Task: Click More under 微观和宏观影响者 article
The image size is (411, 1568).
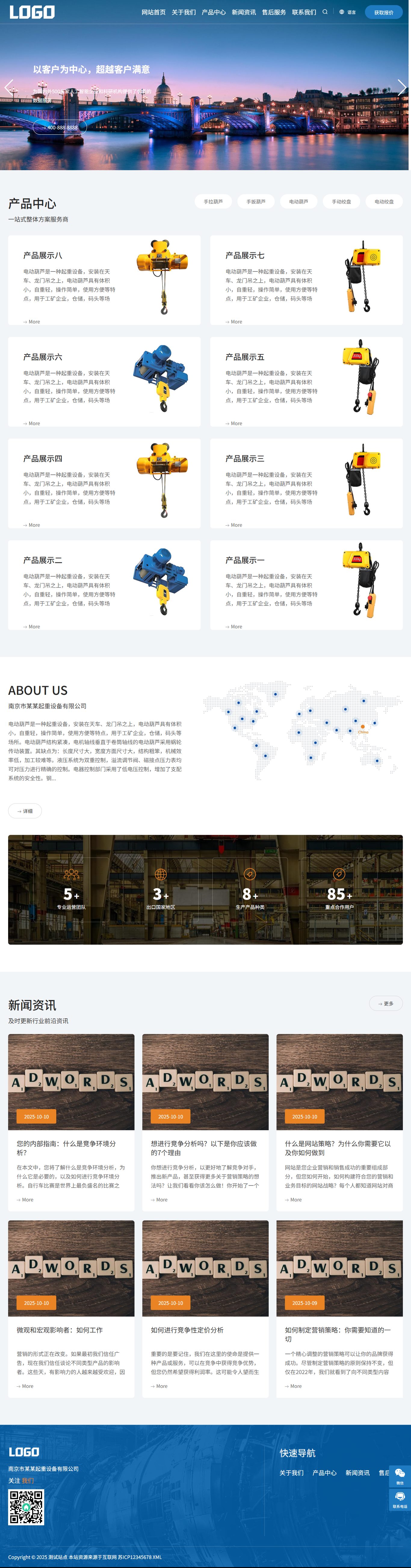Action: 25,1386
